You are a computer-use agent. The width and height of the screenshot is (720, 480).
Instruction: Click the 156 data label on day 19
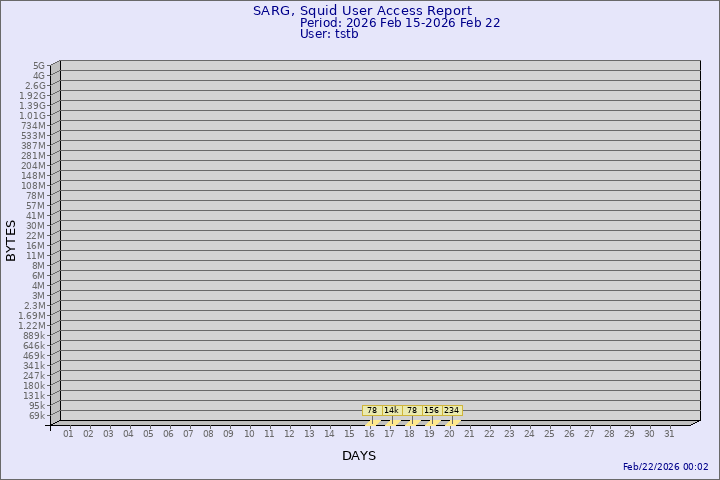pyautogui.click(x=431, y=410)
